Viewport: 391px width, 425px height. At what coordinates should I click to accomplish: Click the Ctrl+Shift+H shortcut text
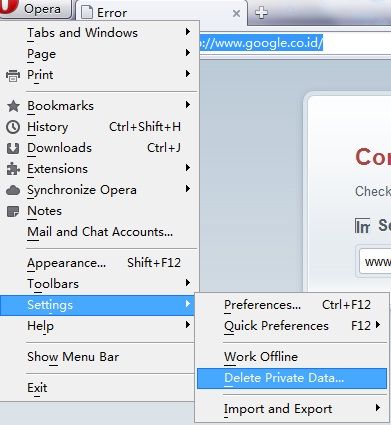145,127
